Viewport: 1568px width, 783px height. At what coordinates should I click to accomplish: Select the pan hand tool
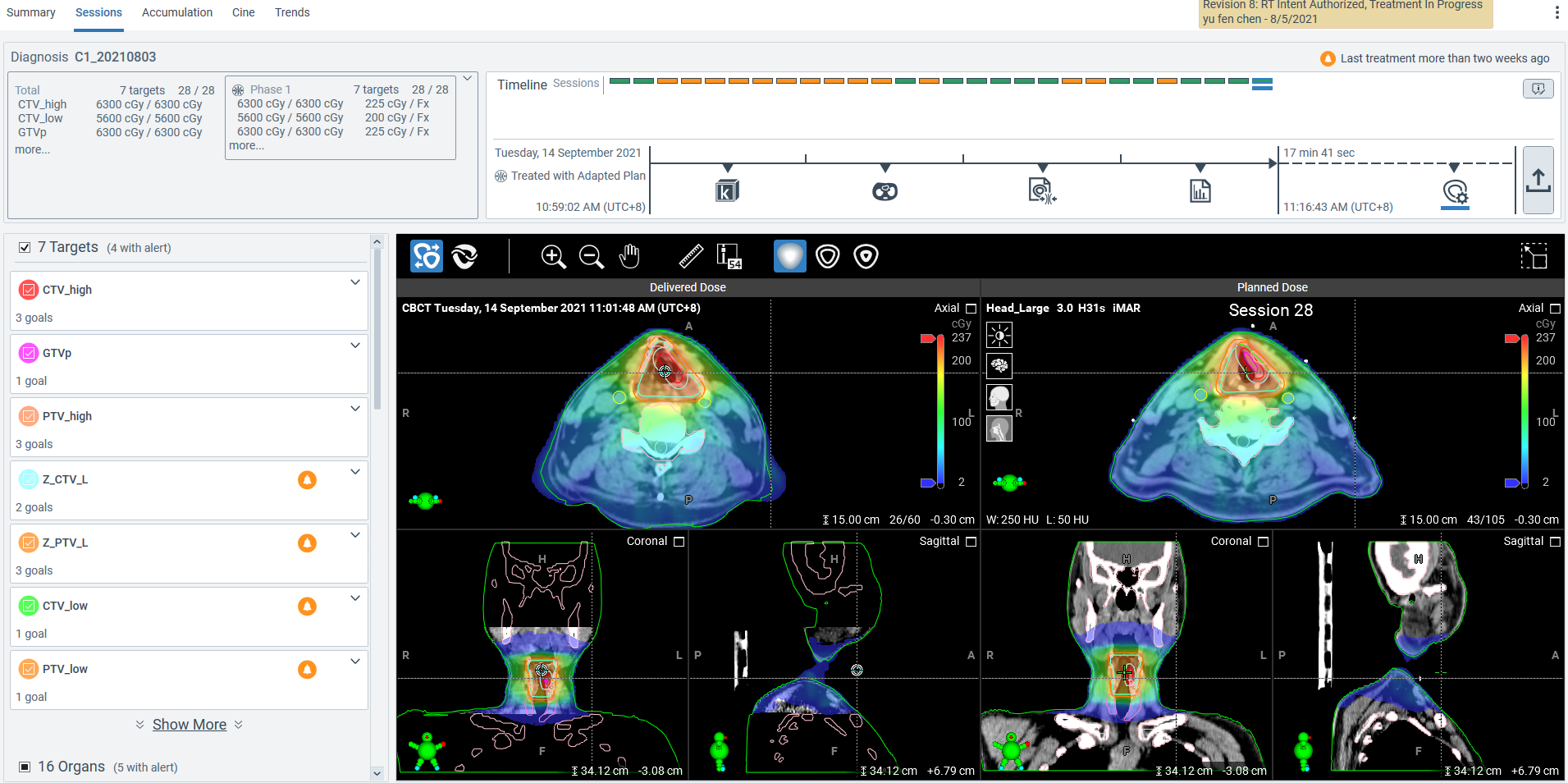[629, 257]
